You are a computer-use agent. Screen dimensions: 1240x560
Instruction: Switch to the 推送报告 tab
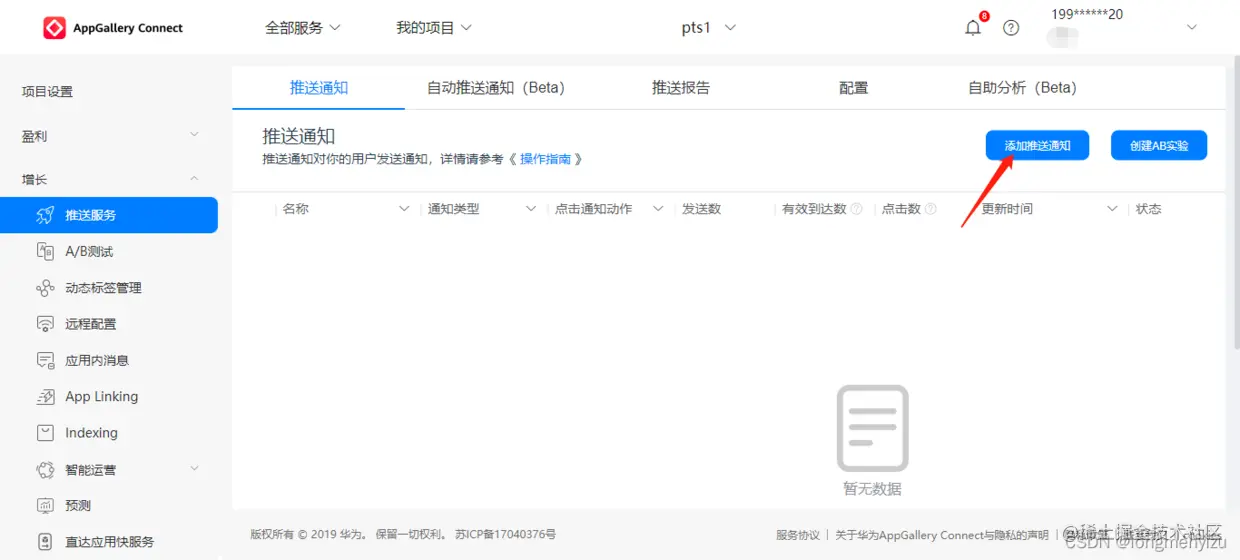click(x=681, y=88)
